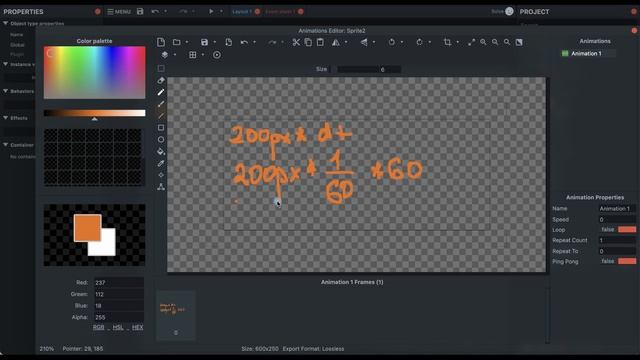Open the main MENU
Screen dimensions: 640x360
[x=119, y=12]
